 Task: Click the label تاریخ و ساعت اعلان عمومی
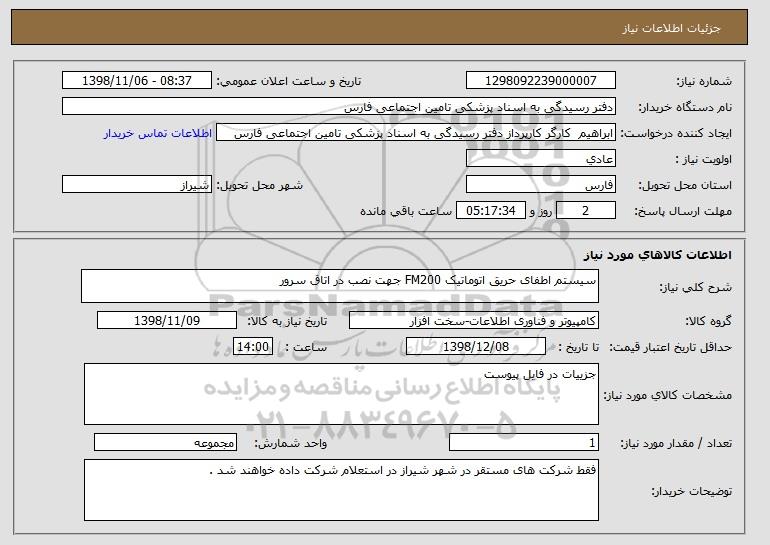[x=289, y=81]
